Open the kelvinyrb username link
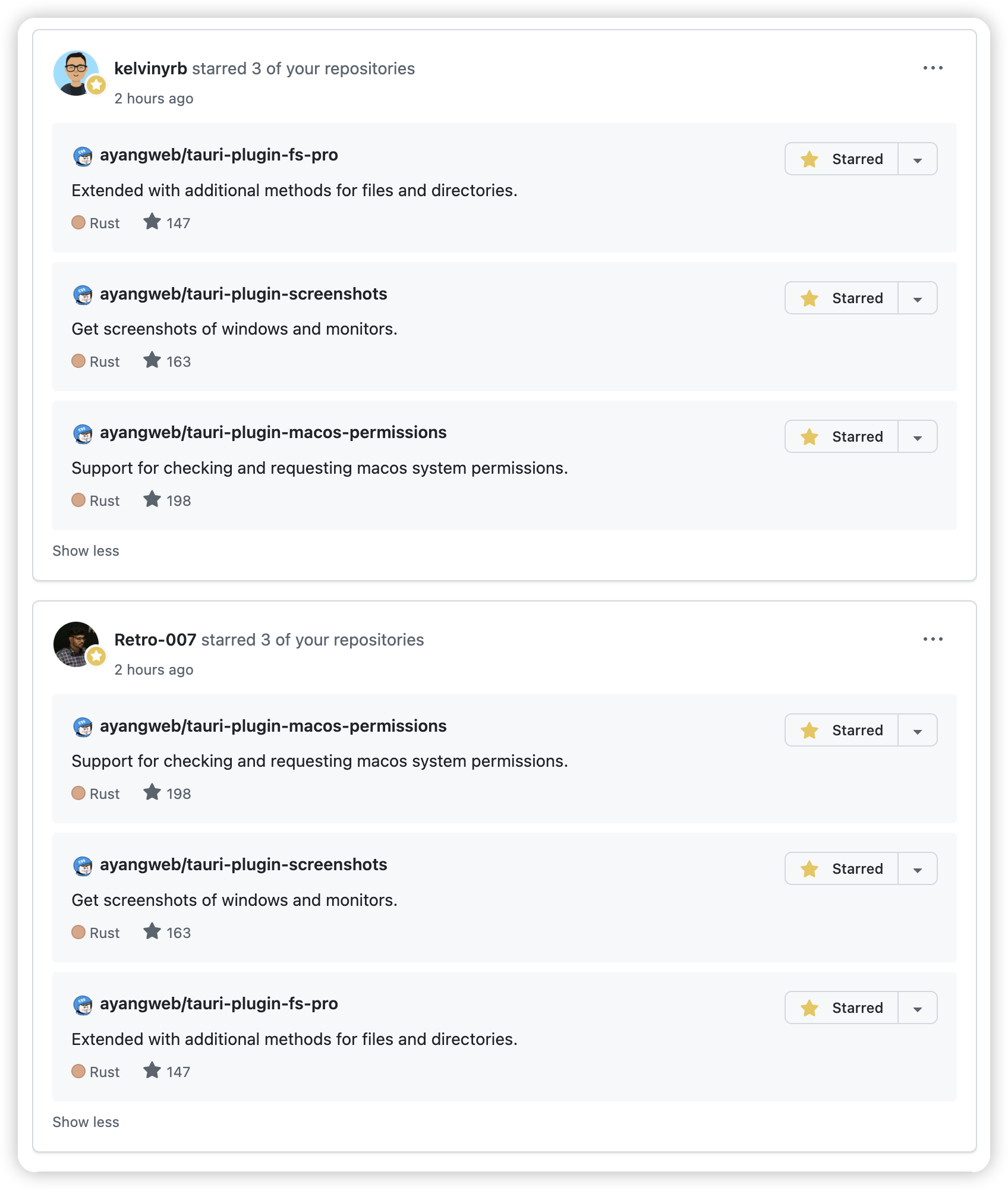The width and height of the screenshot is (1008, 1190). point(150,69)
